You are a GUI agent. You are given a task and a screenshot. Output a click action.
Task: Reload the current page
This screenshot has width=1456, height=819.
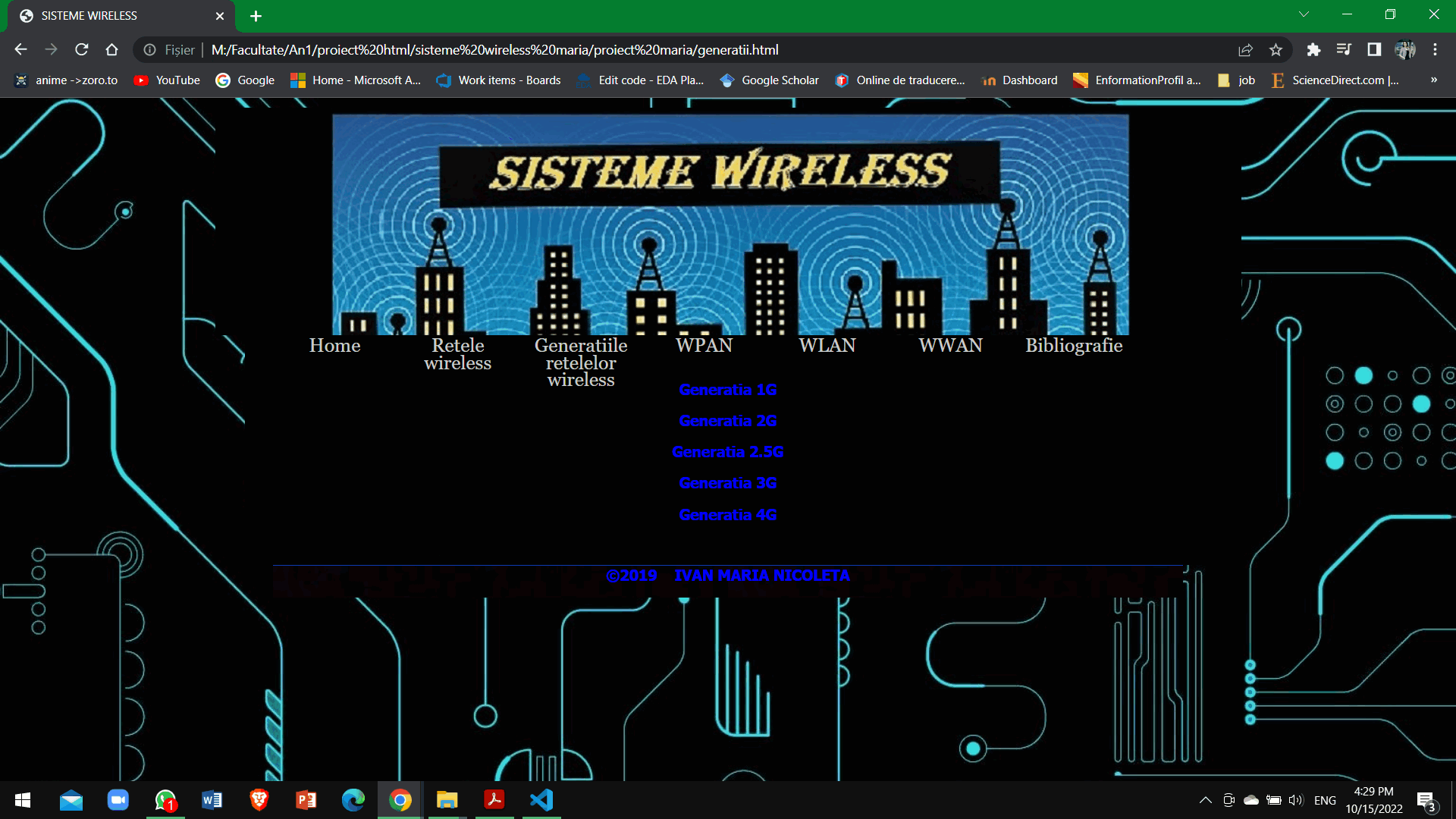tap(82, 50)
